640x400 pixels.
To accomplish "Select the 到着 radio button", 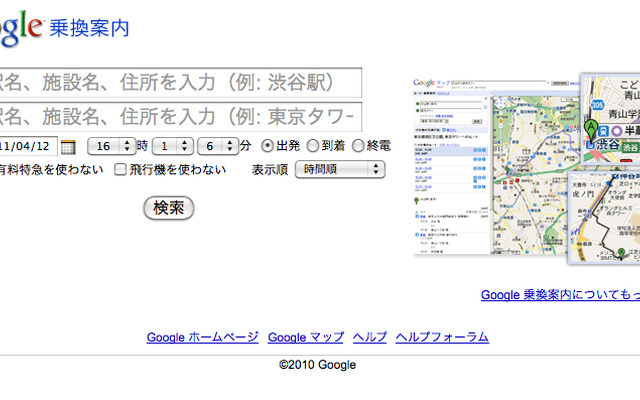I will coord(313,146).
